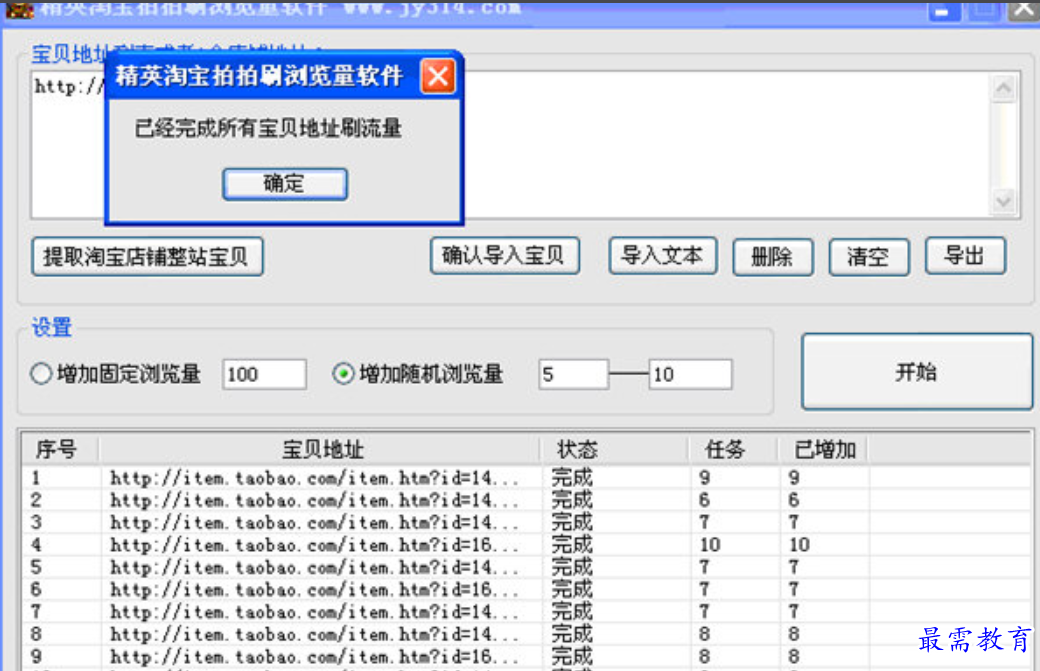Click added value 10 in row 4
Screen dimensions: 1040x671
coord(799,545)
